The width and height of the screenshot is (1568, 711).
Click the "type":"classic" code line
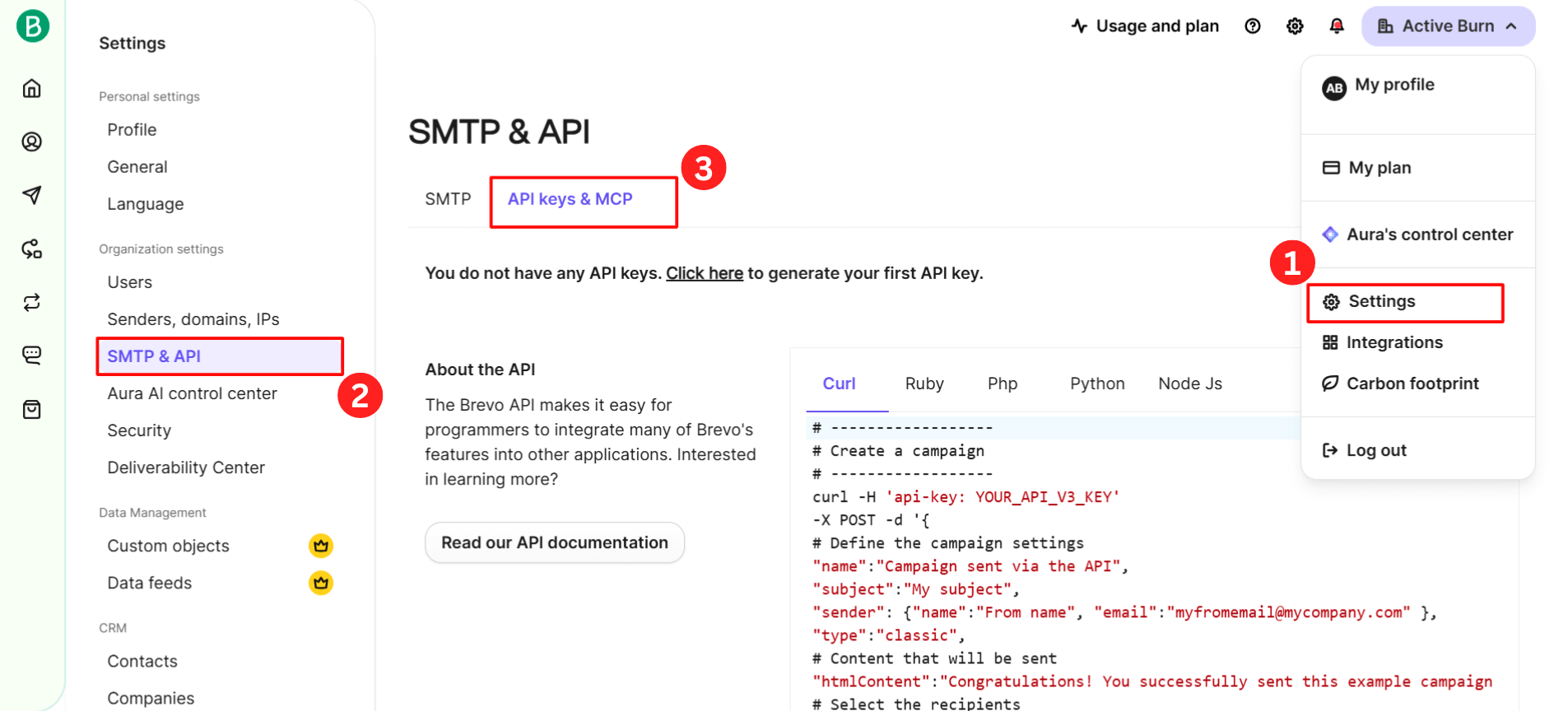pyautogui.click(x=888, y=635)
